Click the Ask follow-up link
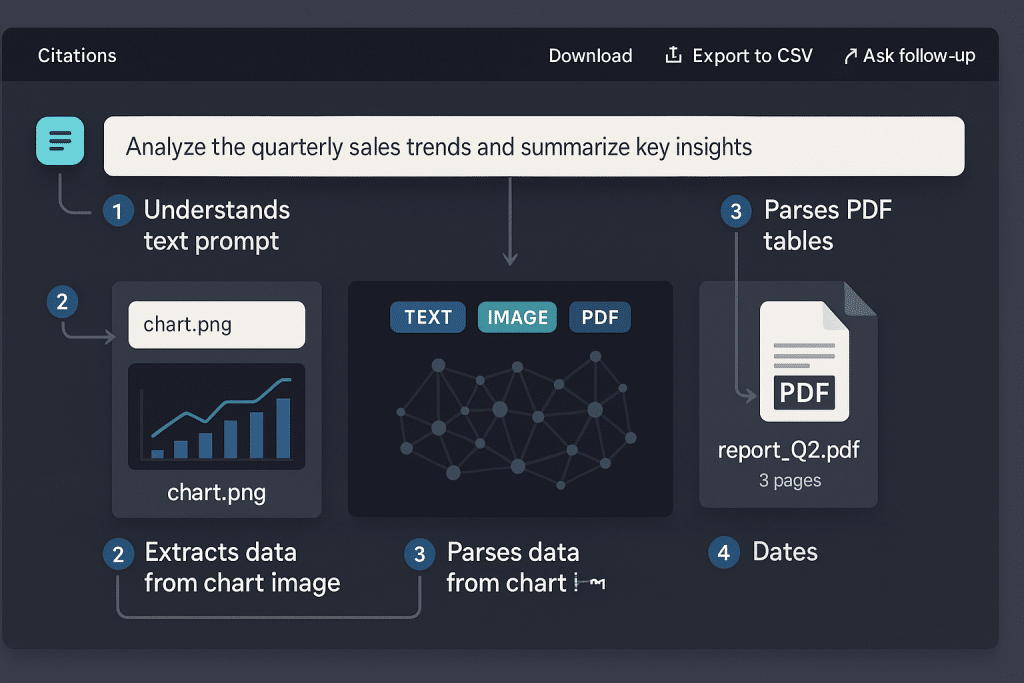This screenshot has width=1024, height=683. click(x=909, y=56)
